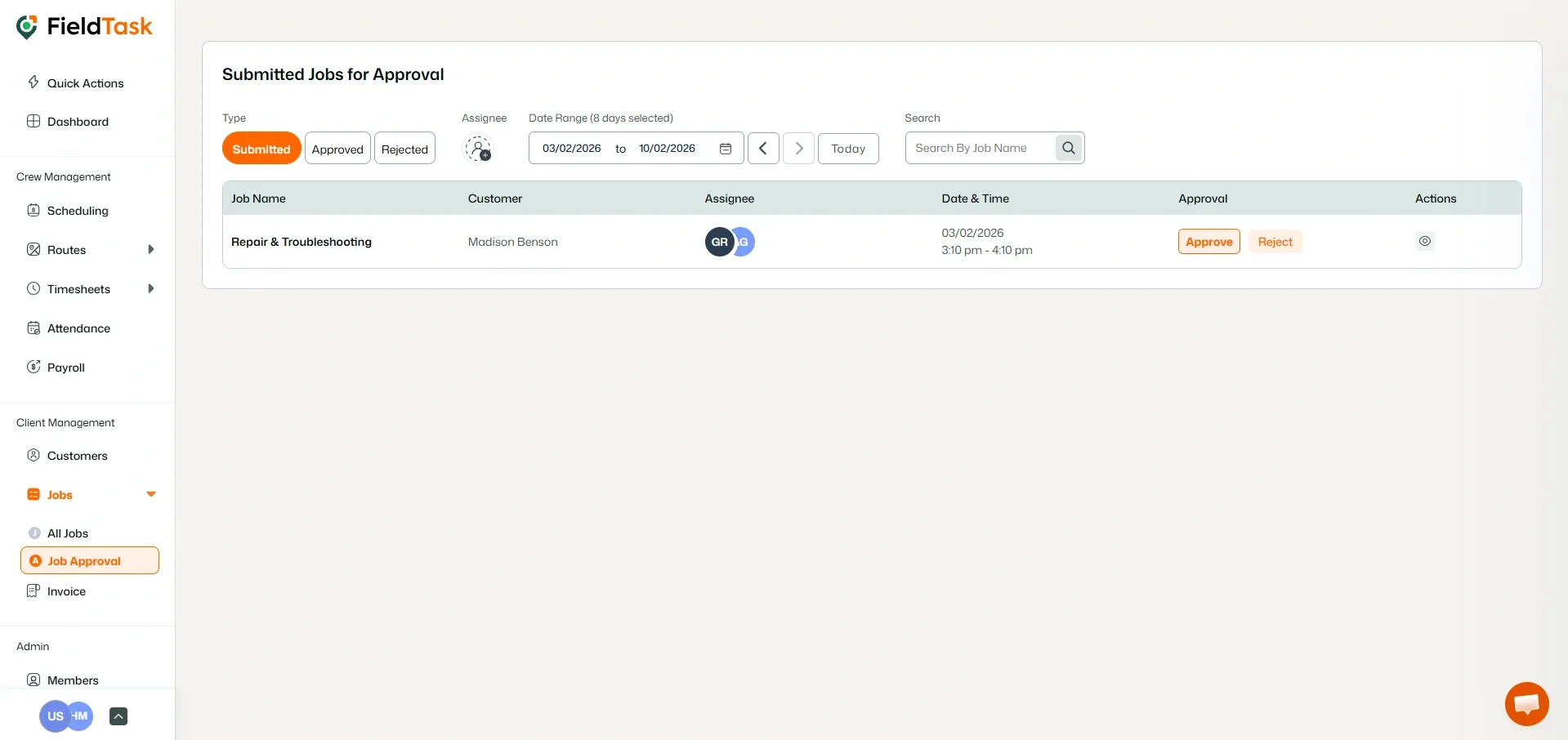This screenshot has width=1568, height=740.
Task: Click the Attendance calendar icon
Action: point(34,328)
